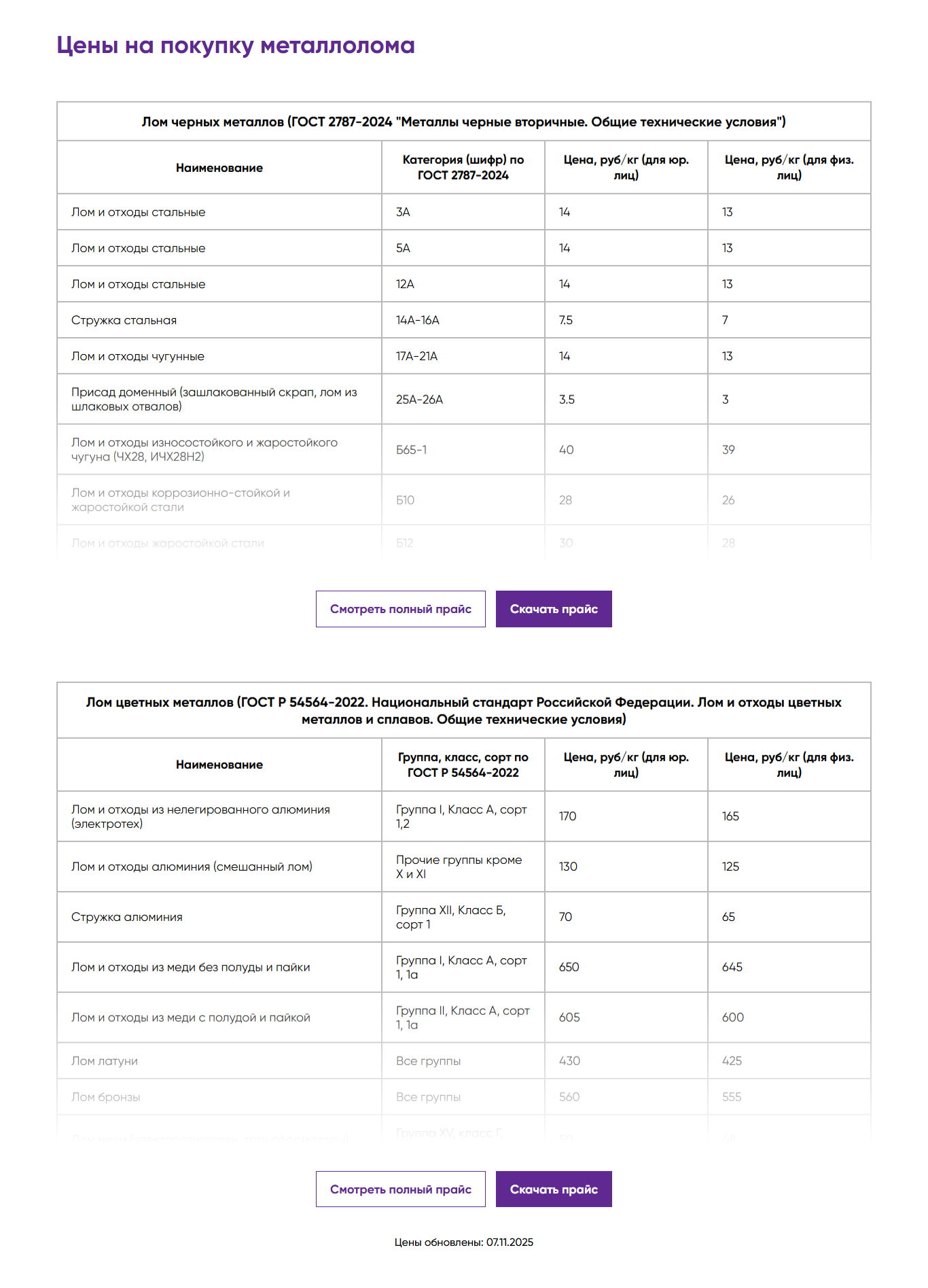
Task: Expand full price list for non-ferrous metals
Action: pyautogui.click(x=400, y=1189)
